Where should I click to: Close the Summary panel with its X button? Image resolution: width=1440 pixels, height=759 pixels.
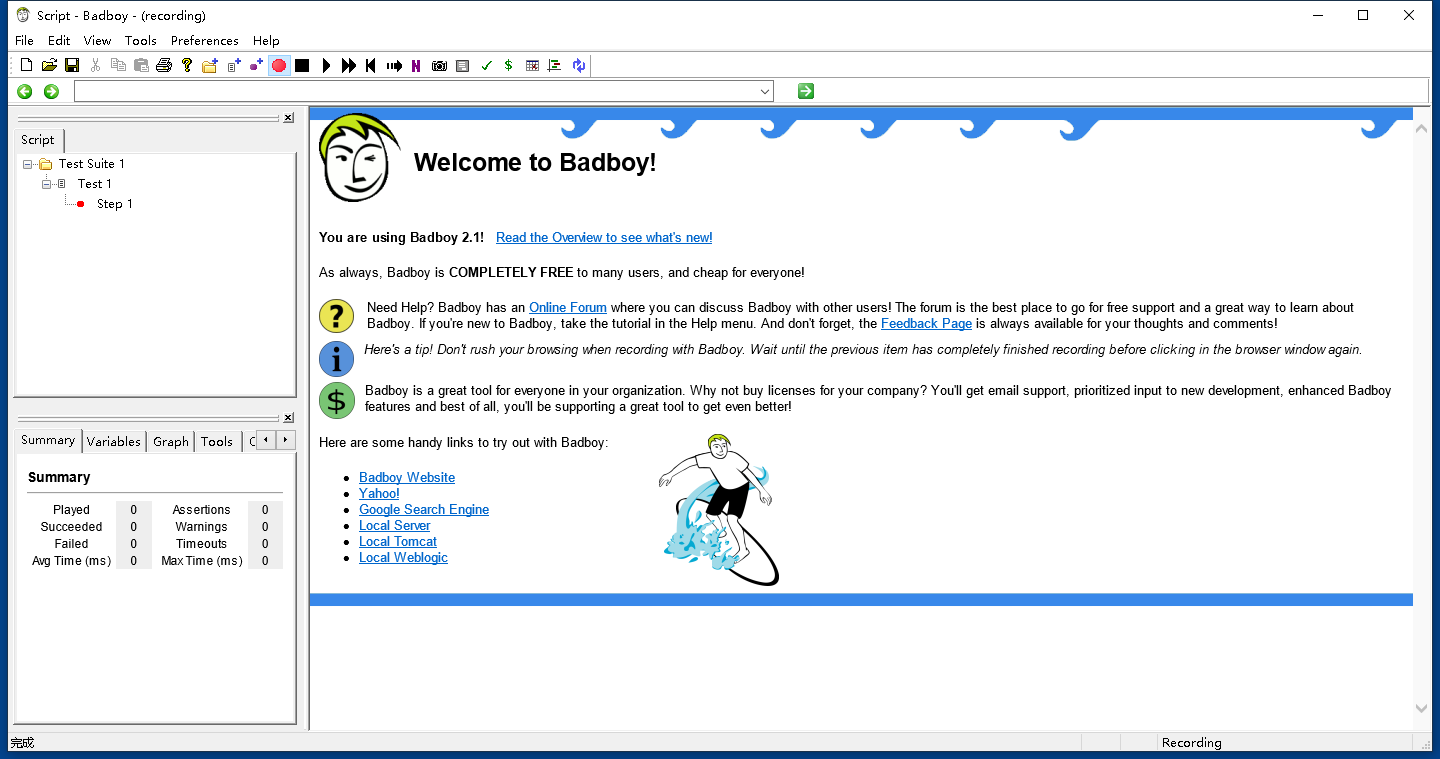tap(288, 418)
